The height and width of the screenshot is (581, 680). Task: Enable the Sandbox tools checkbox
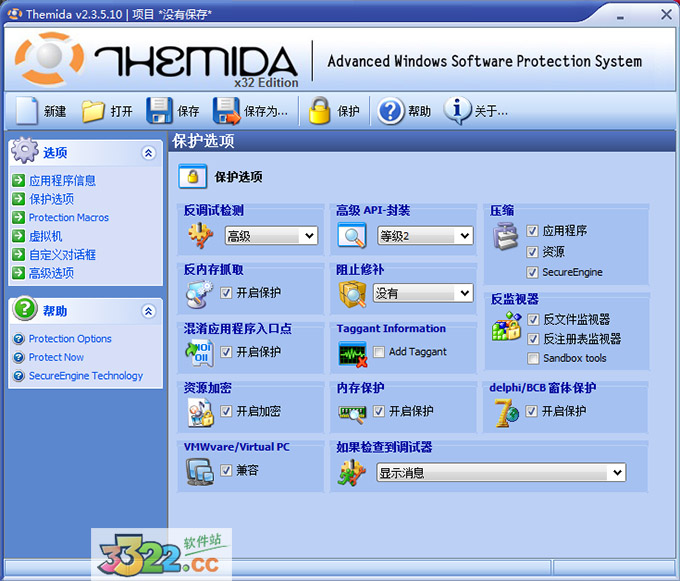pyautogui.click(x=533, y=358)
